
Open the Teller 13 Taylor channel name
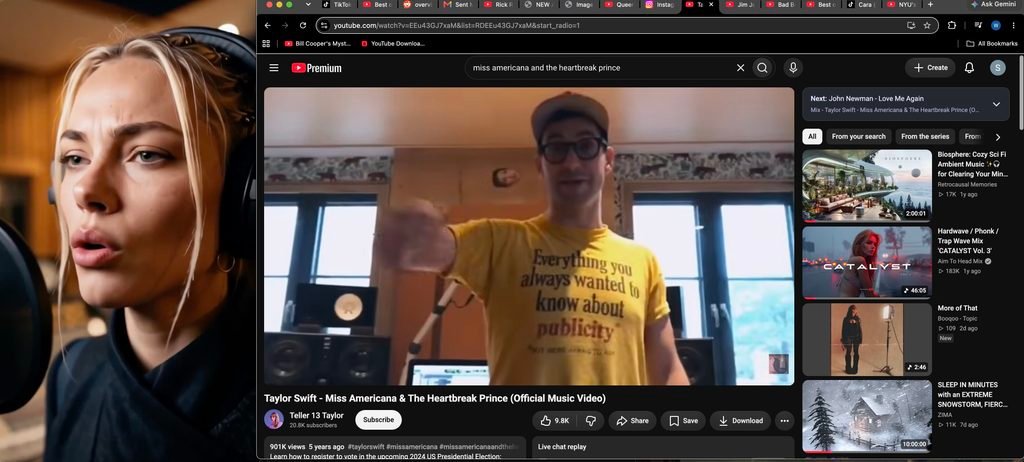pyautogui.click(x=316, y=416)
